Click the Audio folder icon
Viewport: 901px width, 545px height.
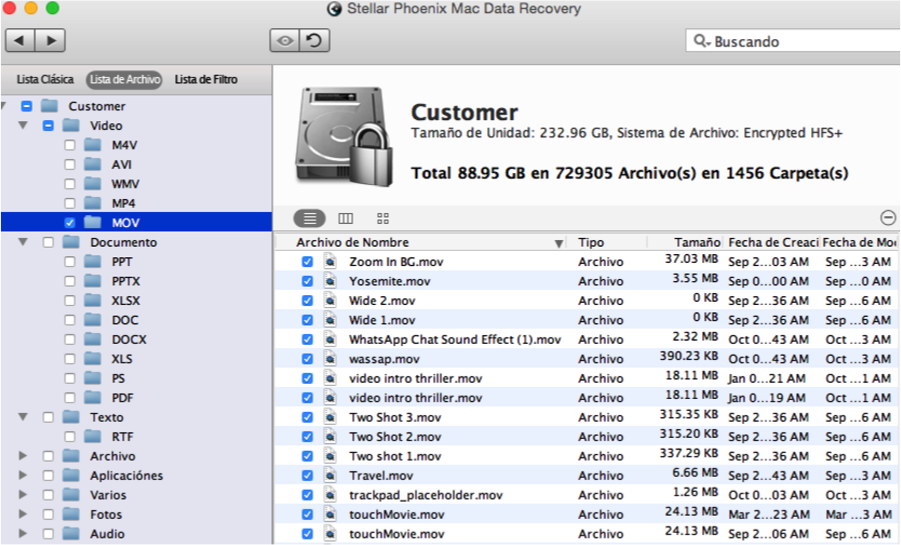71,534
